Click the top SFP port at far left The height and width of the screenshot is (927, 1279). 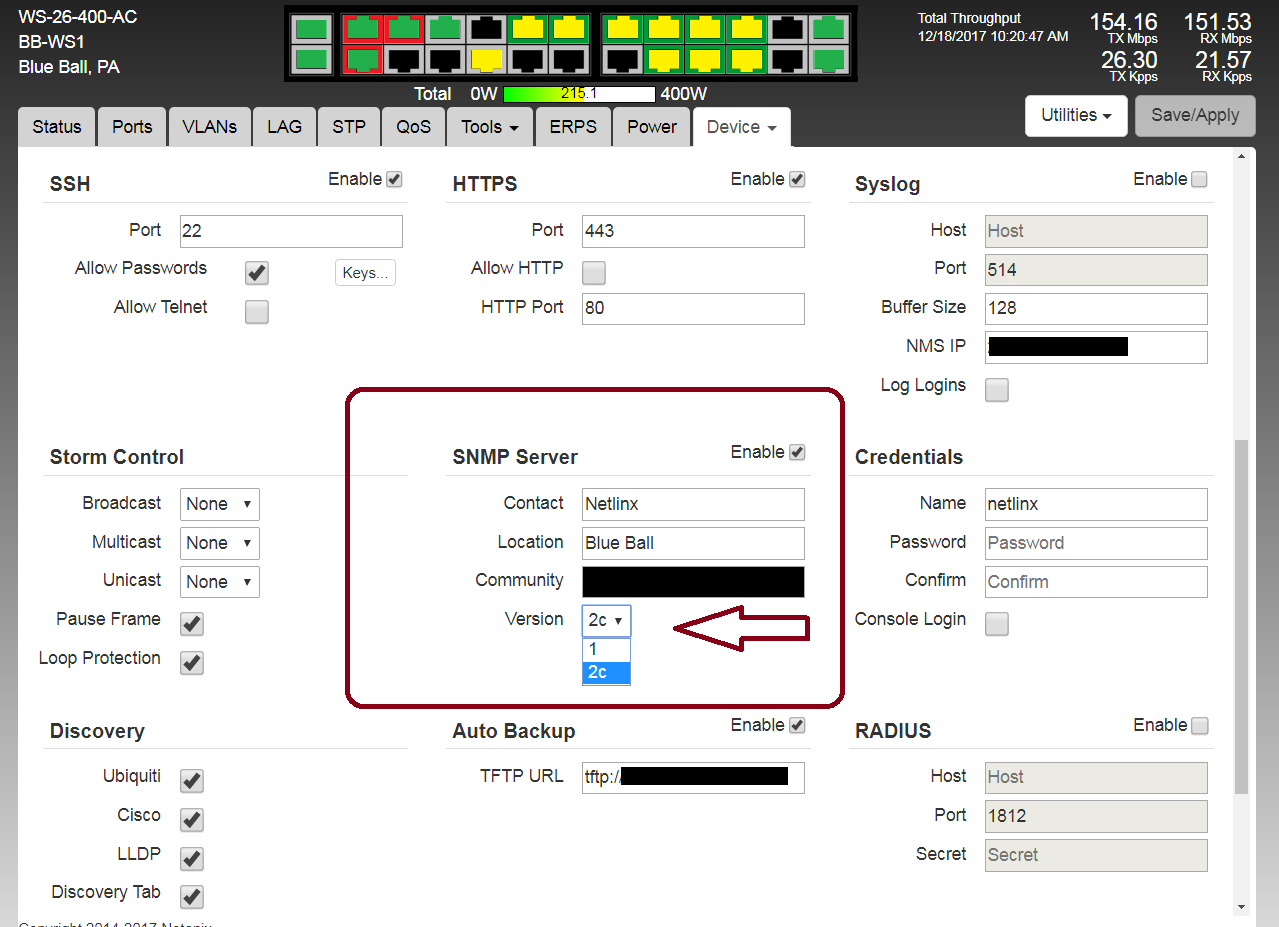(x=313, y=28)
